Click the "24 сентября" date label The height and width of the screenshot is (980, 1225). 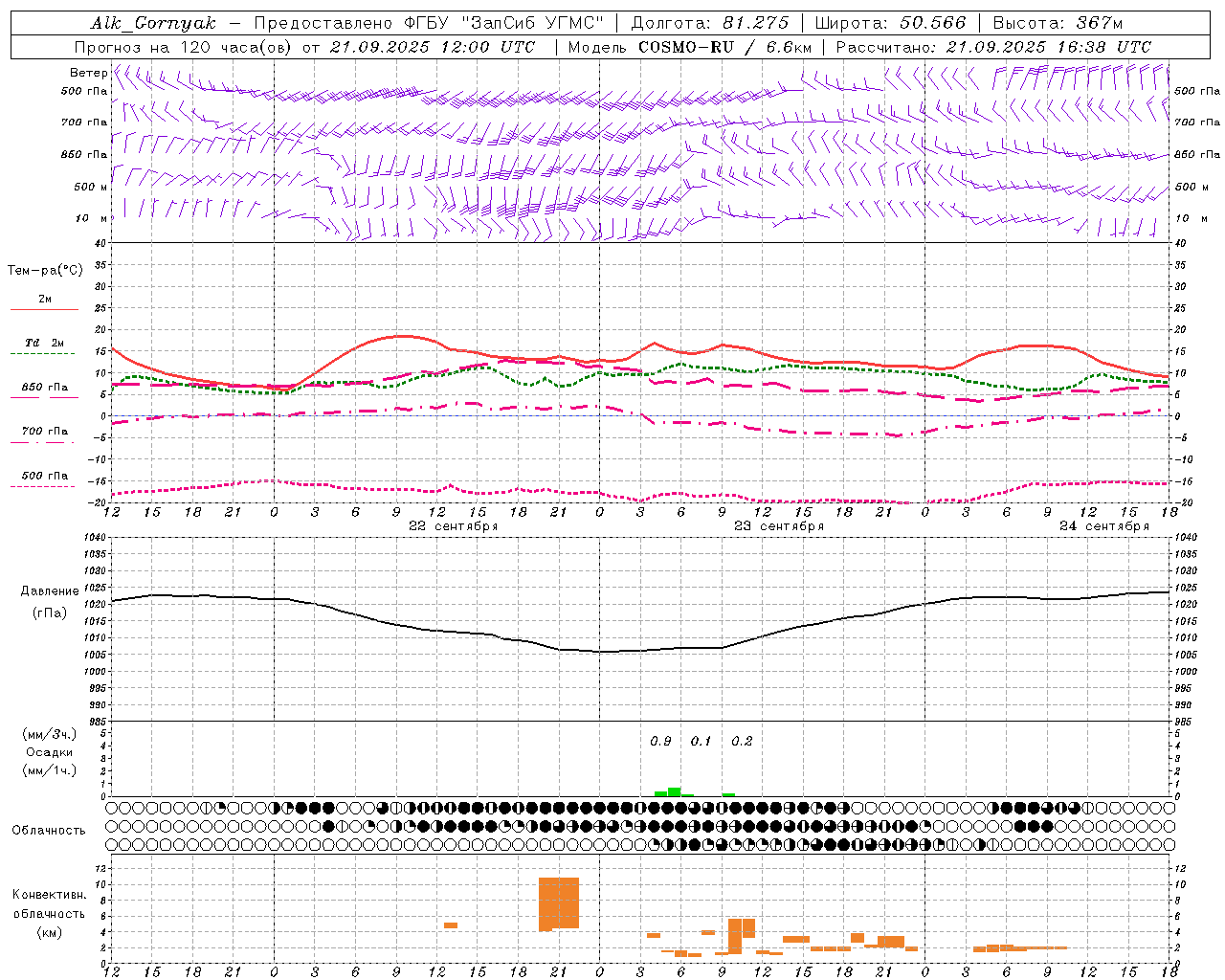(x=1104, y=526)
